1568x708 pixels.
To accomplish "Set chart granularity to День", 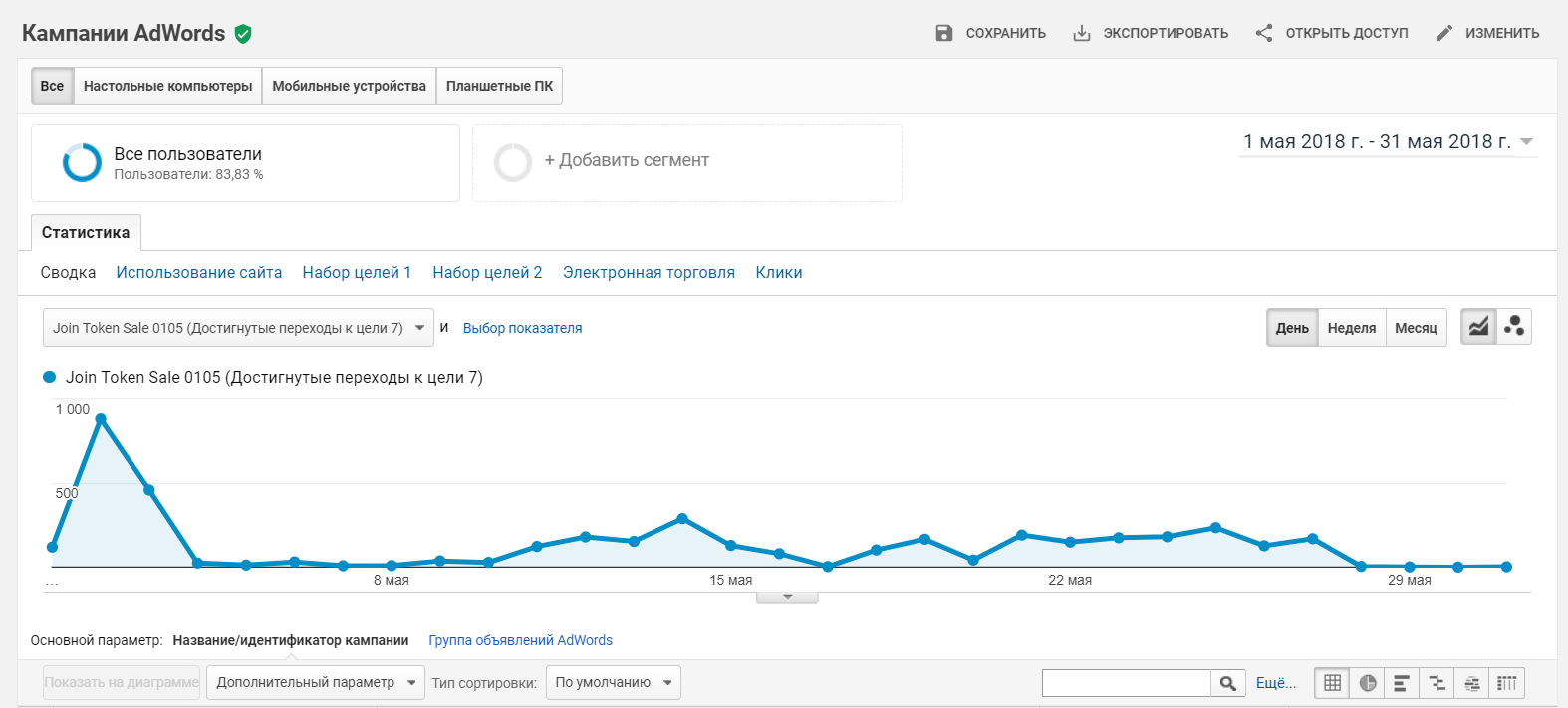I will coord(1292,328).
